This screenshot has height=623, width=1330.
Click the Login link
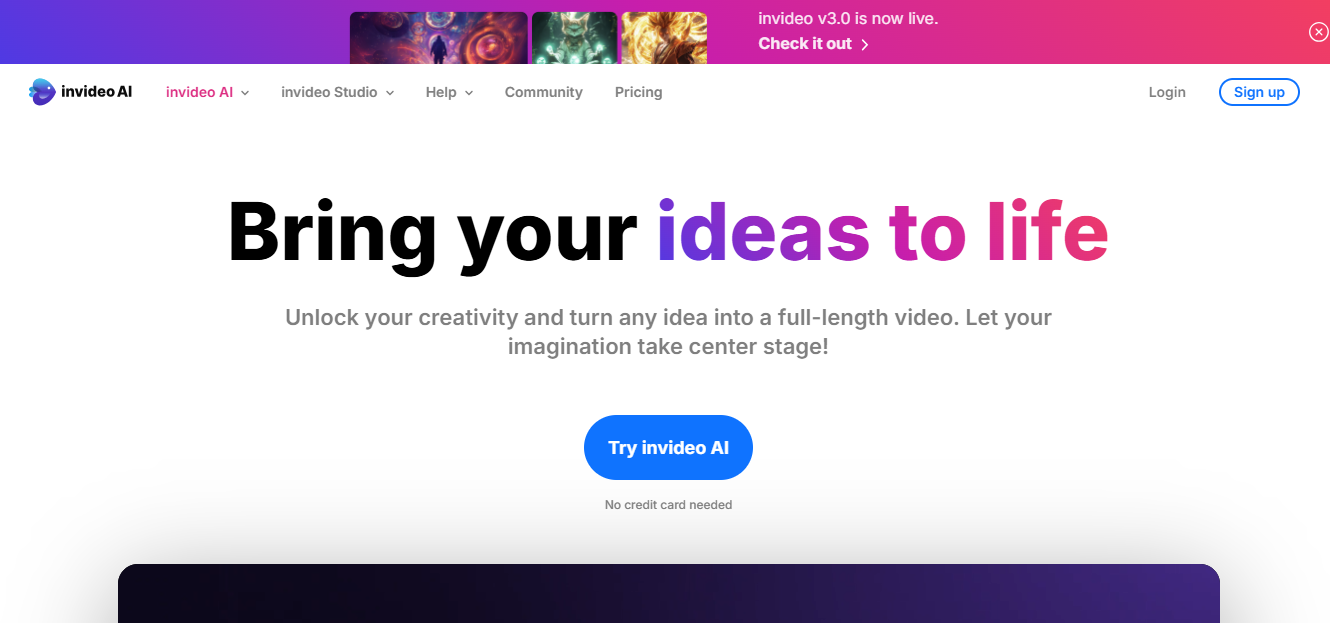tap(1167, 92)
